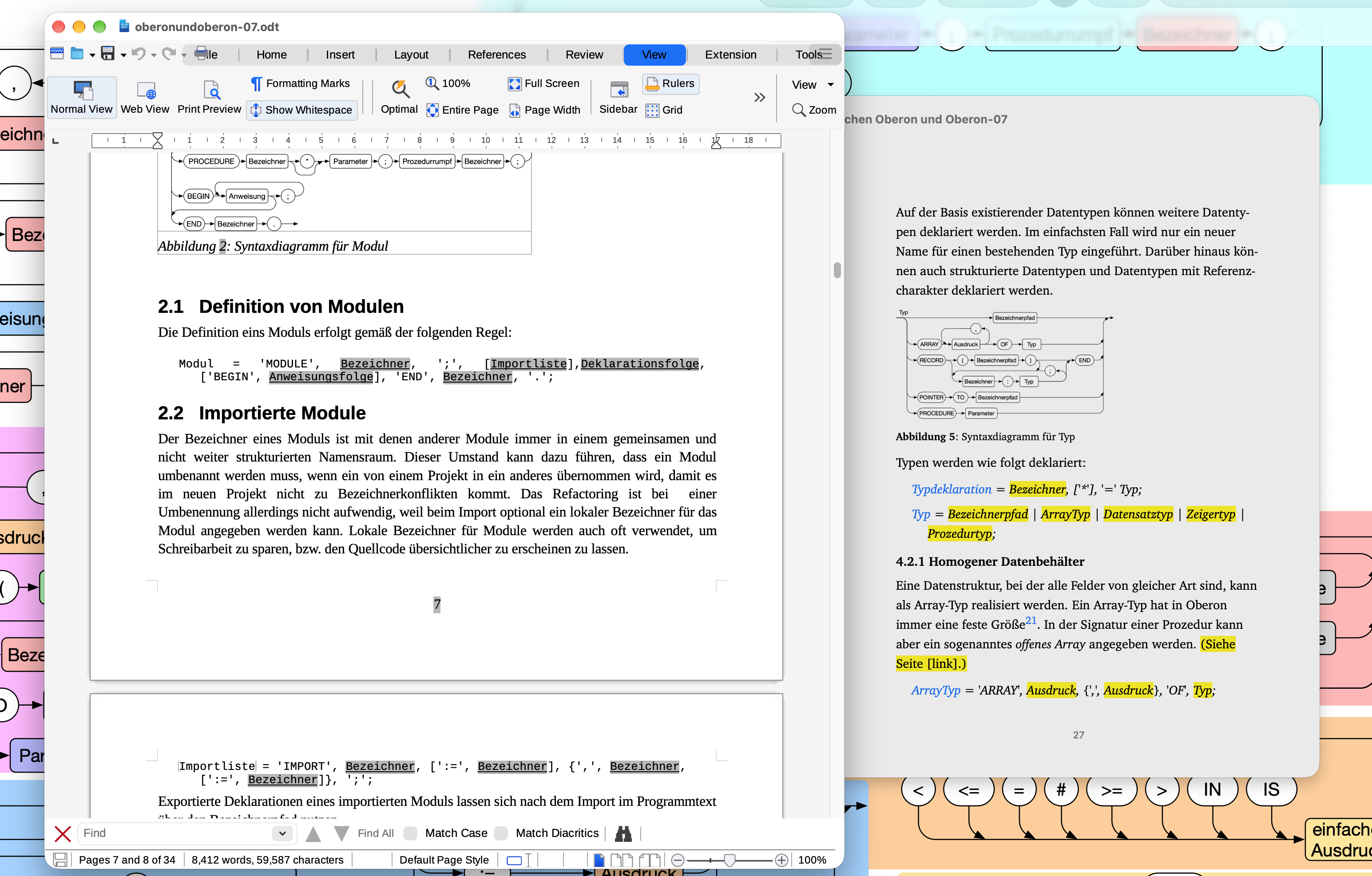Image resolution: width=1372 pixels, height=876 pixels.
Task: Click the tab stop type selector at ruler corner
Action: [55, 141]
